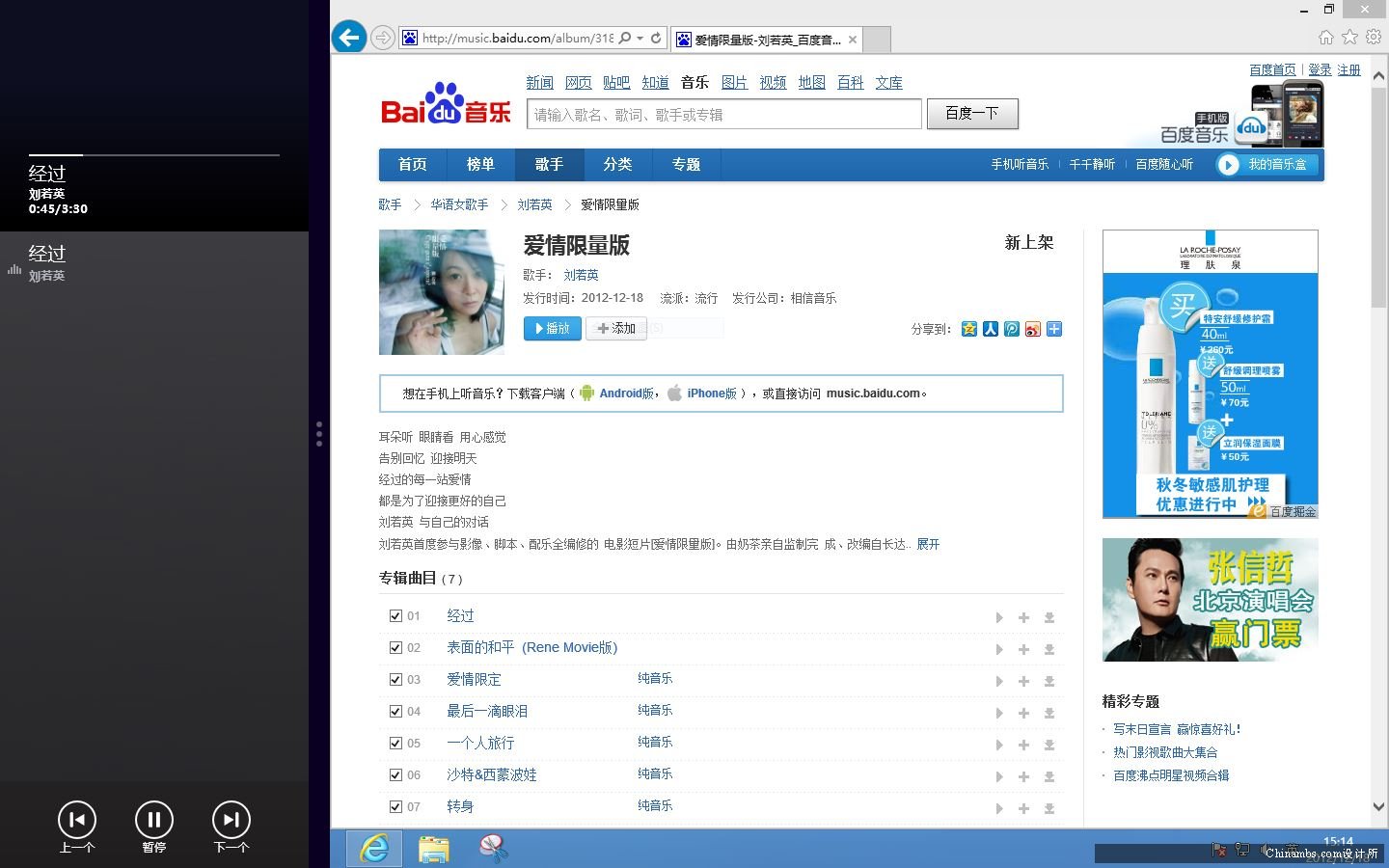Download the track 经过
This screenshot has height=868, width=1389.
pyautogui.click(x=1049, y=617)
